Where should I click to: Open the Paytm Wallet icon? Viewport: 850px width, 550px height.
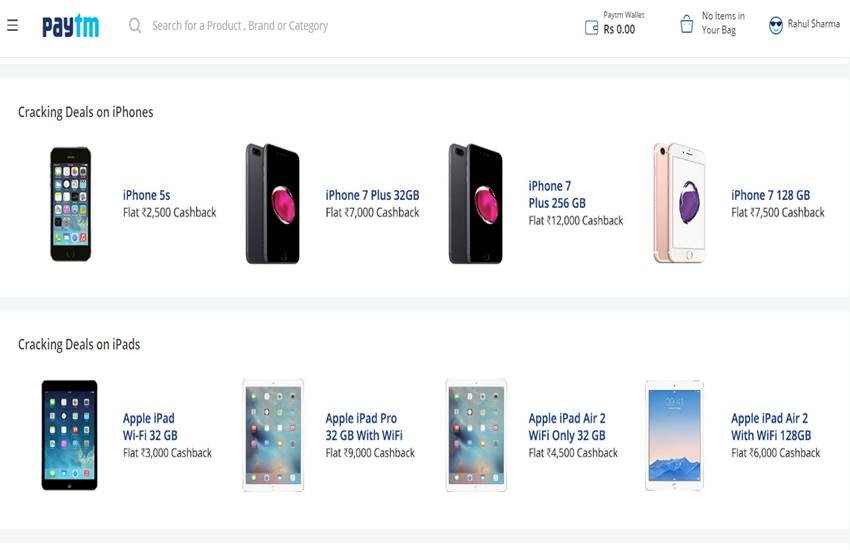(591, 28)
